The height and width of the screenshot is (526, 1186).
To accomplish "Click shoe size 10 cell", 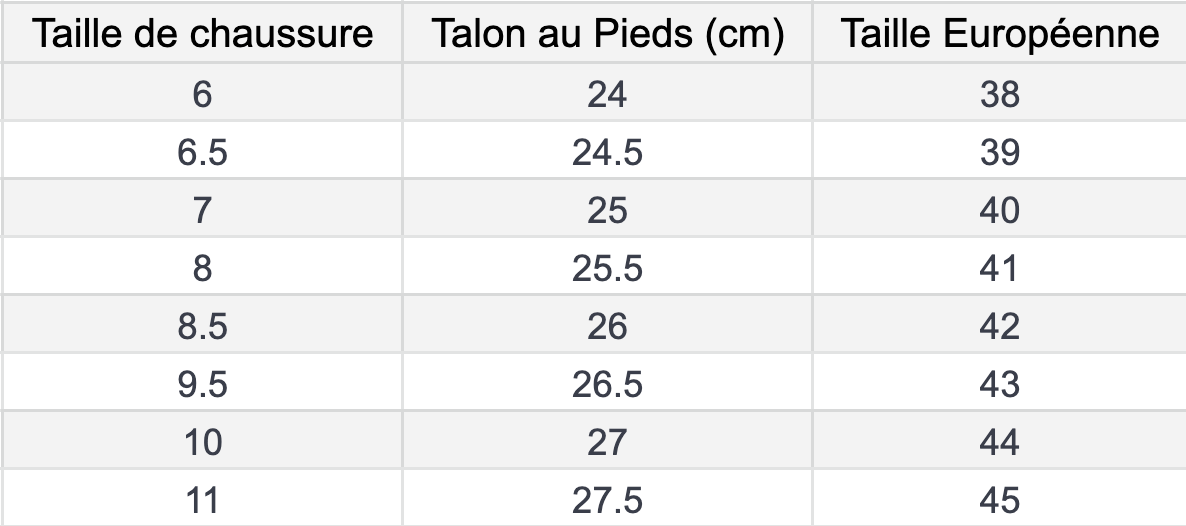I will (x=202, y=440).
